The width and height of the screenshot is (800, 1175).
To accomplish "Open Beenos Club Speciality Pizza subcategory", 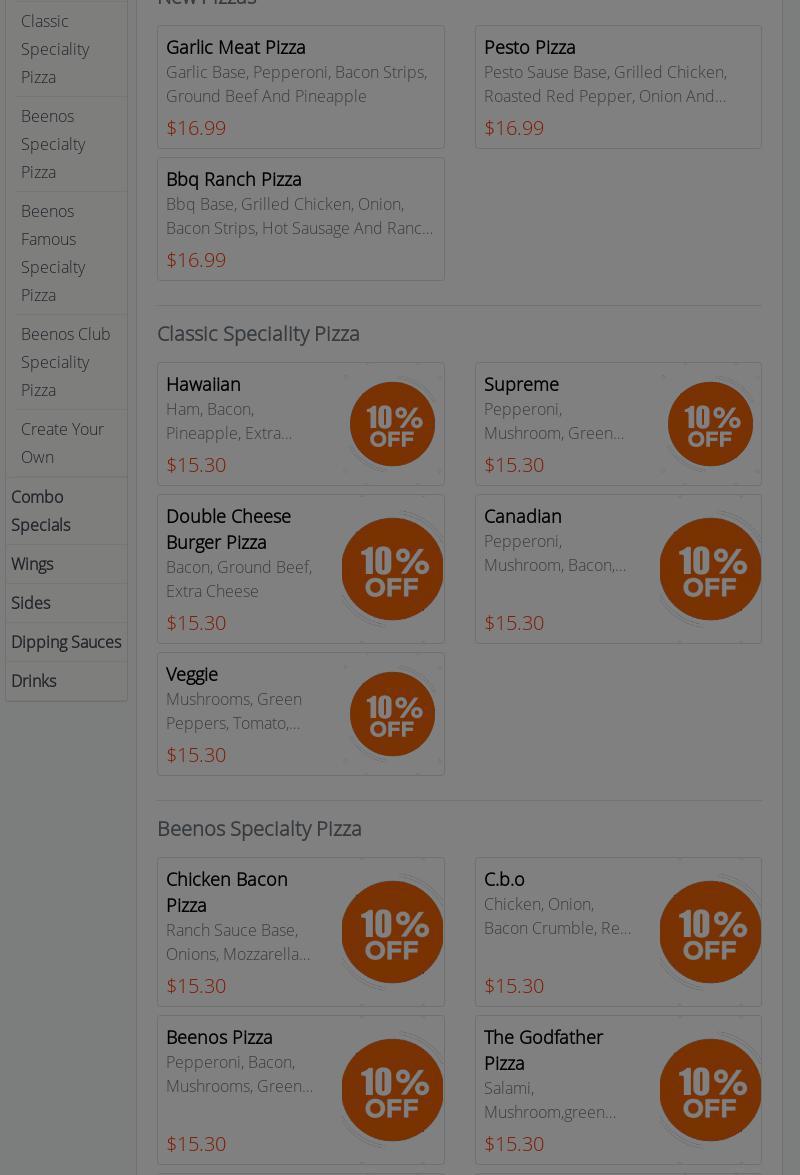I will (65, 362).
